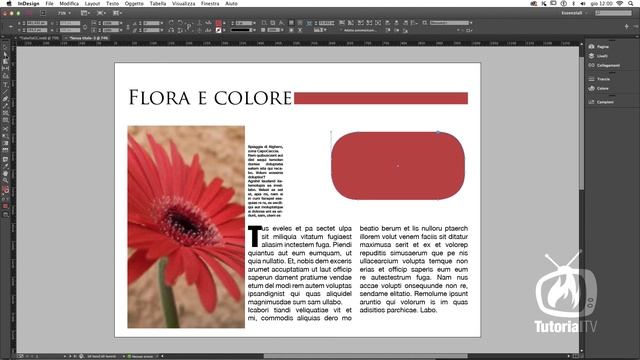The height and width of the screenshot is (360, 640).
Task: Open the Oggetto menu
Action: coord(134,3)
